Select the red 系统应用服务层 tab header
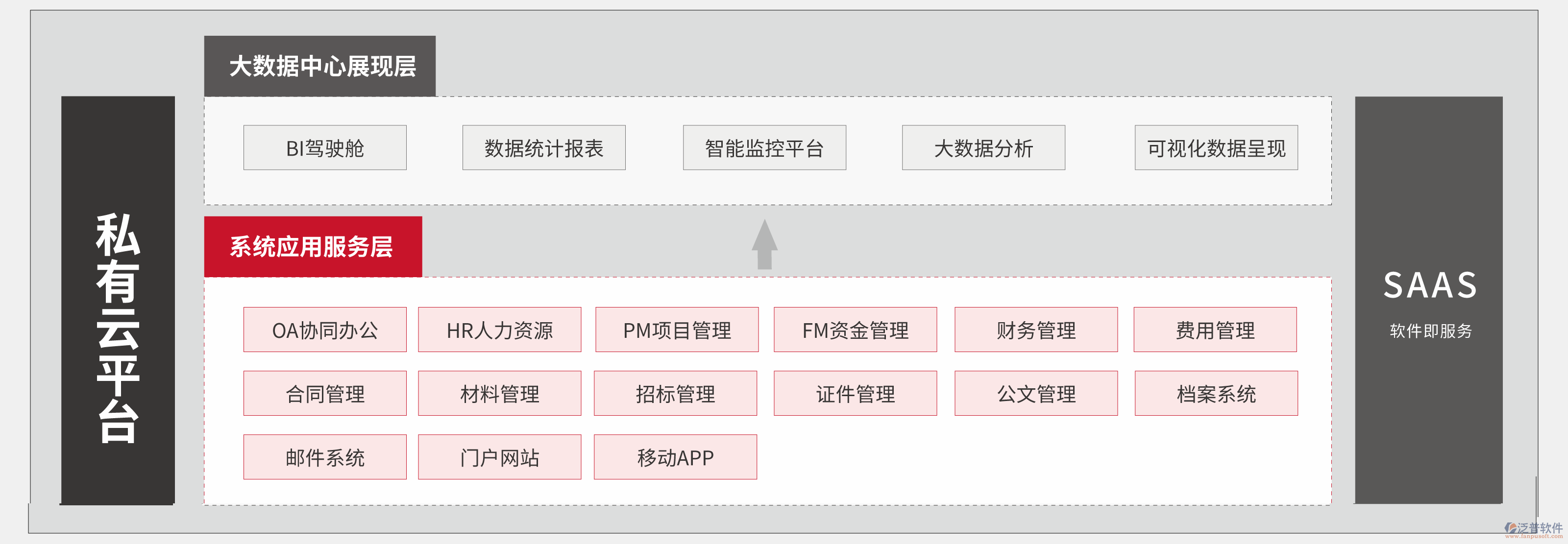The height and width of the screenshot is (544, 1568). (x=312, y=247)
